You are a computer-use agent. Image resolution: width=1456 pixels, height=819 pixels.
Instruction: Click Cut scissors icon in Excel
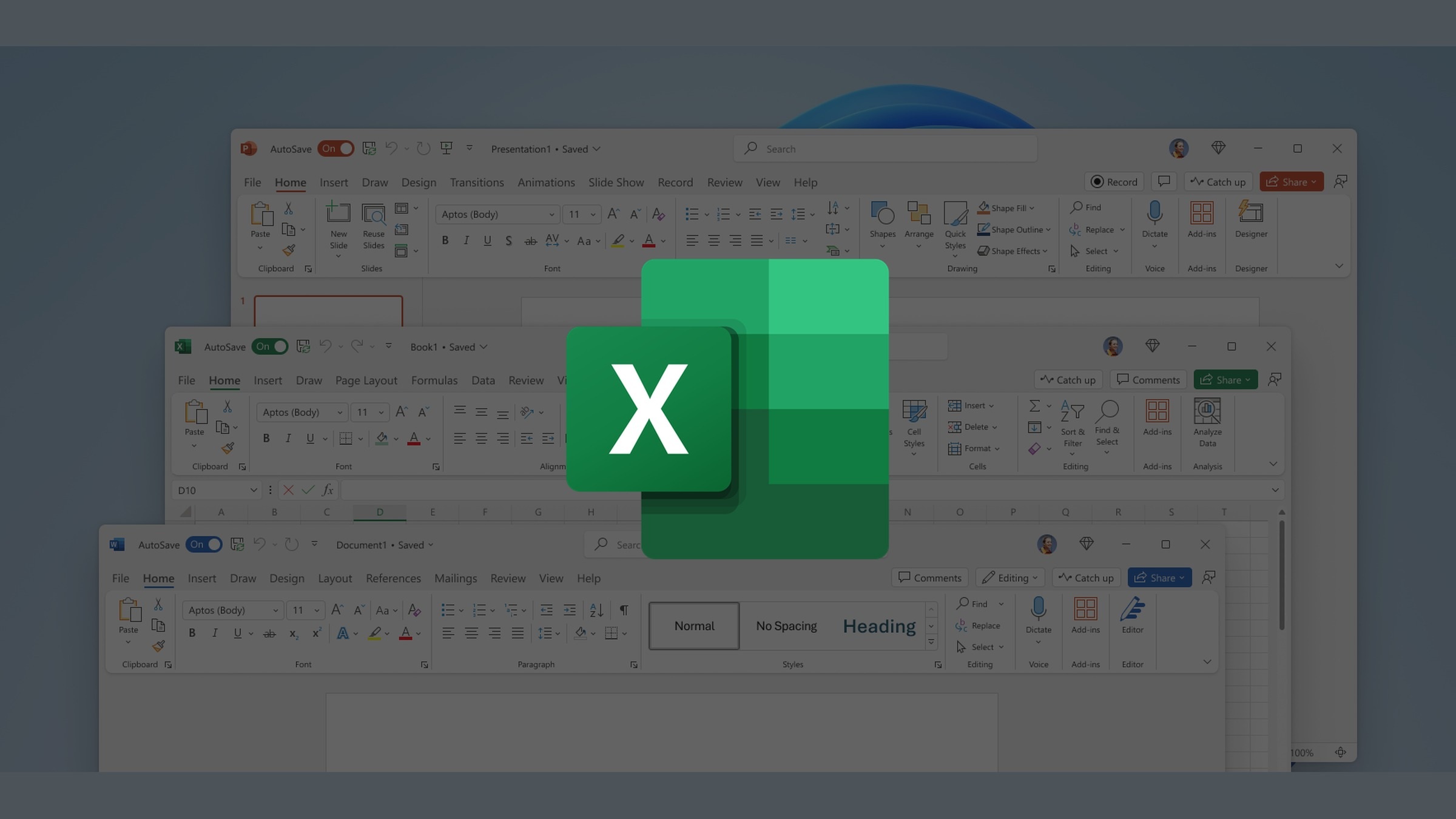227,406
